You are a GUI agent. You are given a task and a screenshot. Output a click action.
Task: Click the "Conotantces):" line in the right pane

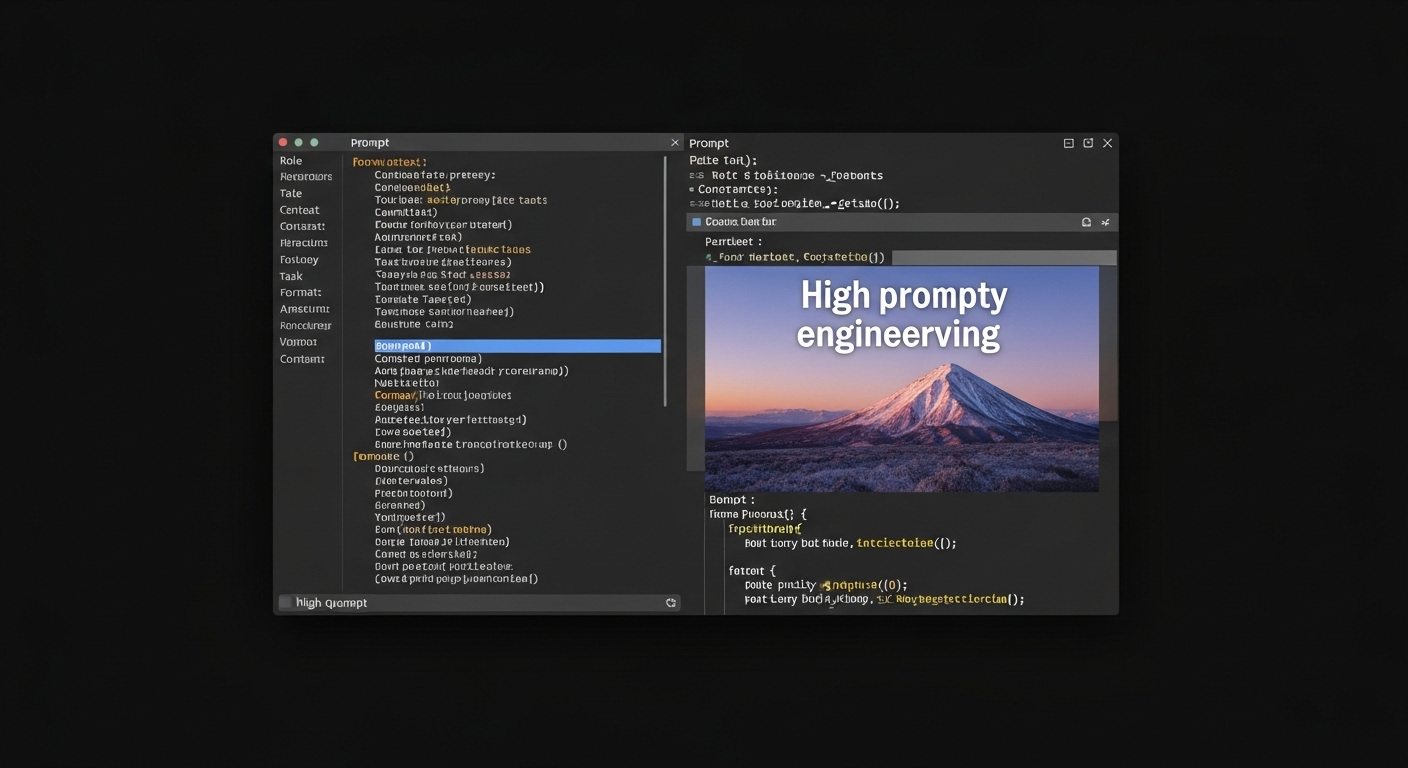pyautogui.click(x=737, y=189)
